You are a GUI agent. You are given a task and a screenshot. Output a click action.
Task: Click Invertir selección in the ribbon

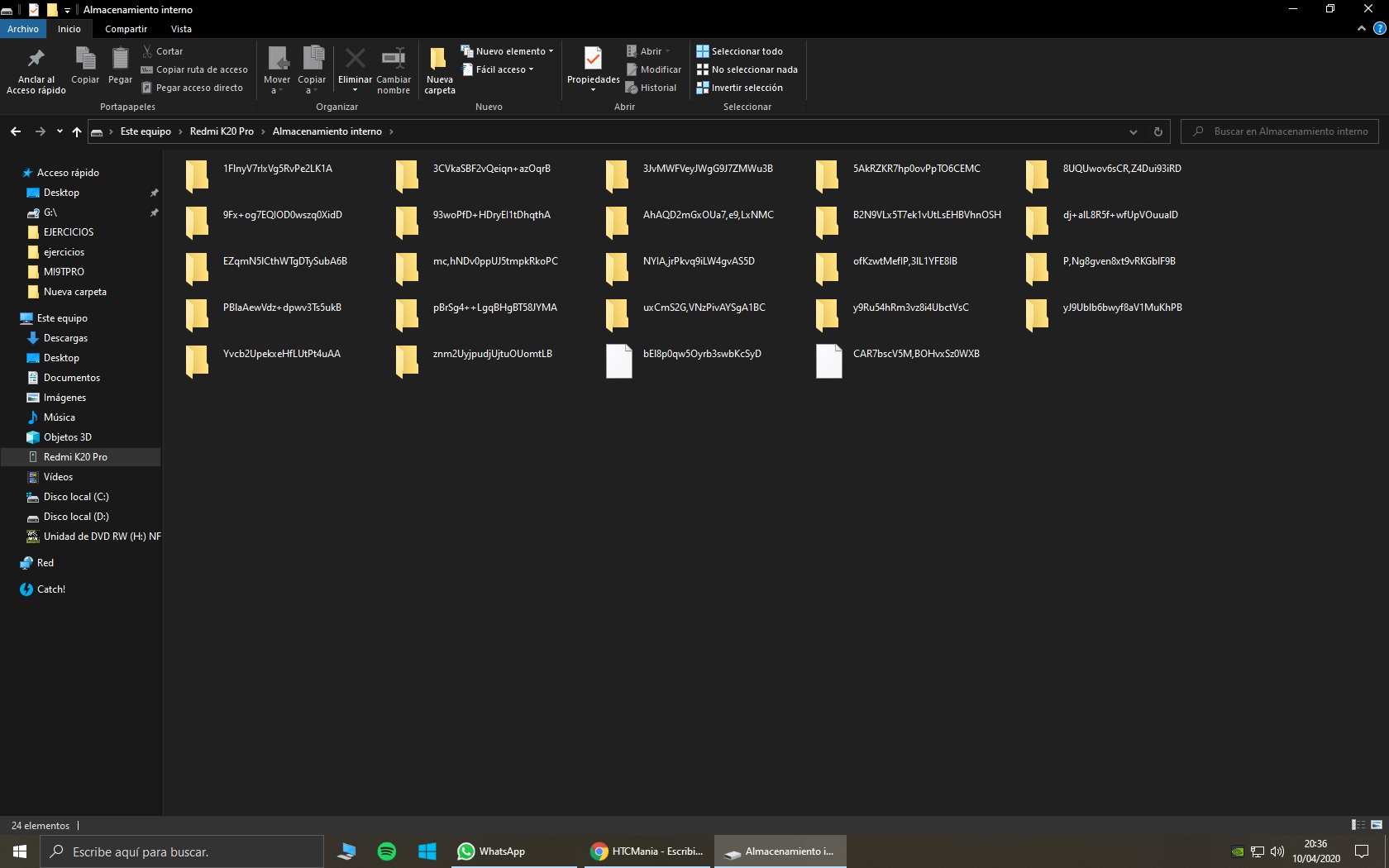[x=739, y=88]
